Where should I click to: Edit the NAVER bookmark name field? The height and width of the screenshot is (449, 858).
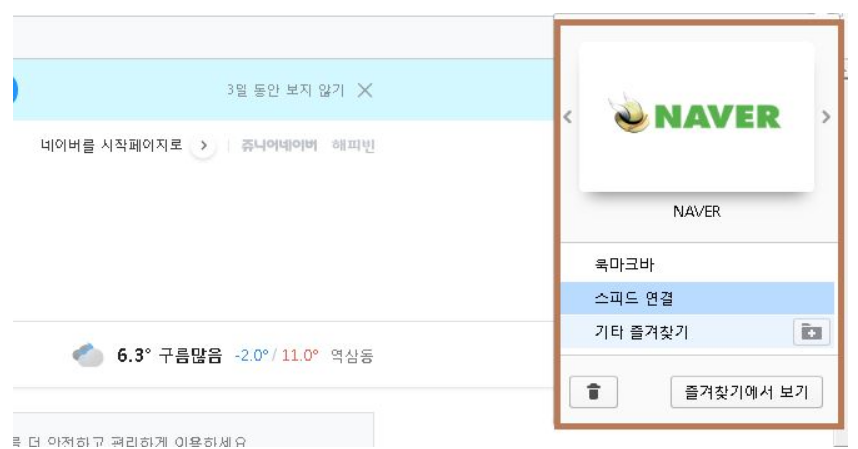[697, 212]
